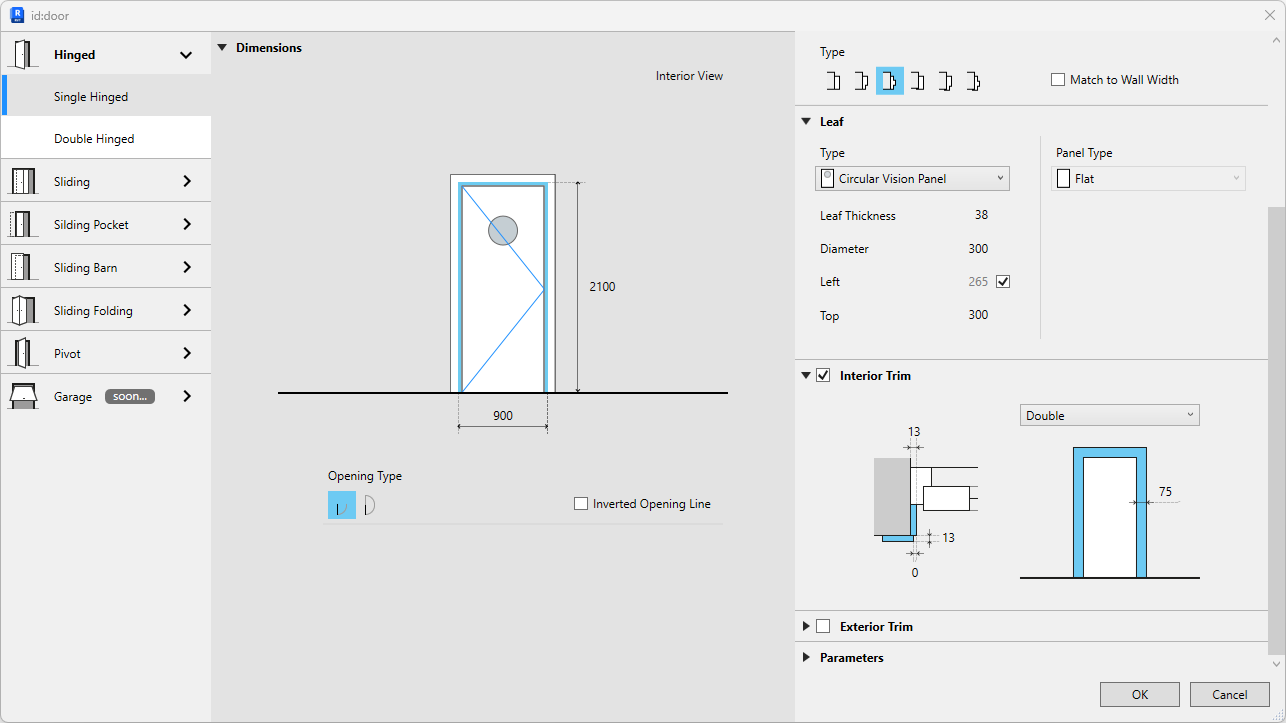Select the Sliding Folding door icon
Viewport: 1286px width, 723px height.
22,310
